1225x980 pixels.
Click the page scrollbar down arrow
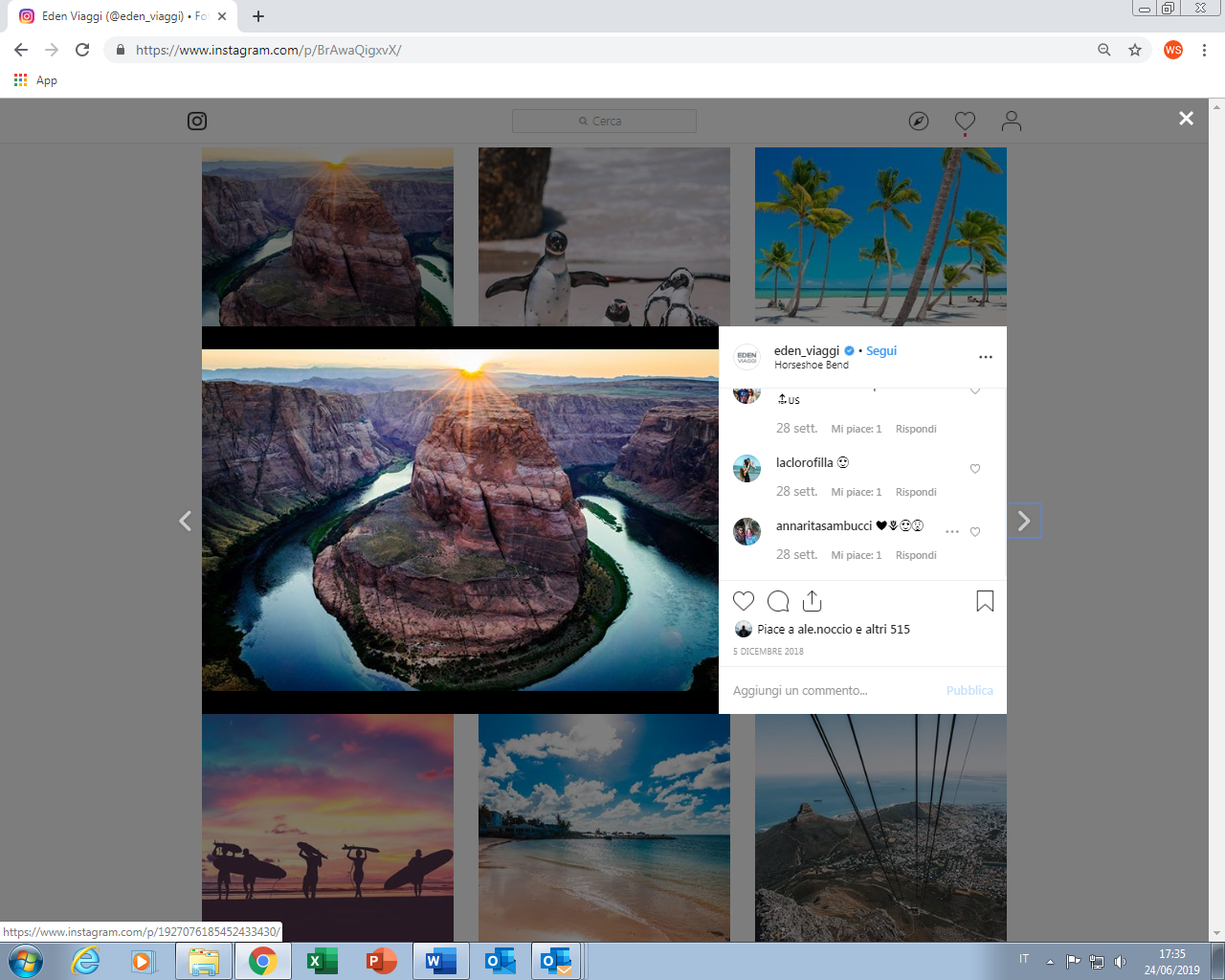click(1216, 934)
